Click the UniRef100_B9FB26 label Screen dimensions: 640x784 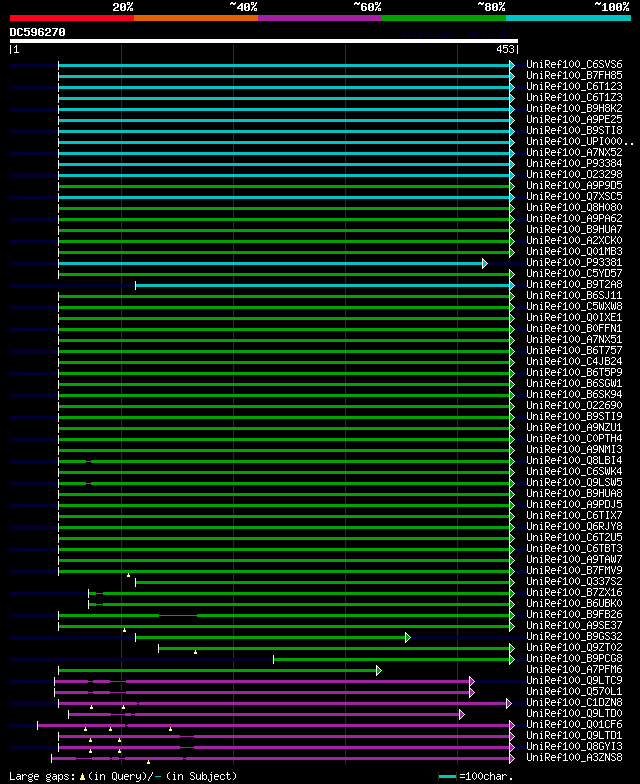pyautogui.click(x=574, y=614)
